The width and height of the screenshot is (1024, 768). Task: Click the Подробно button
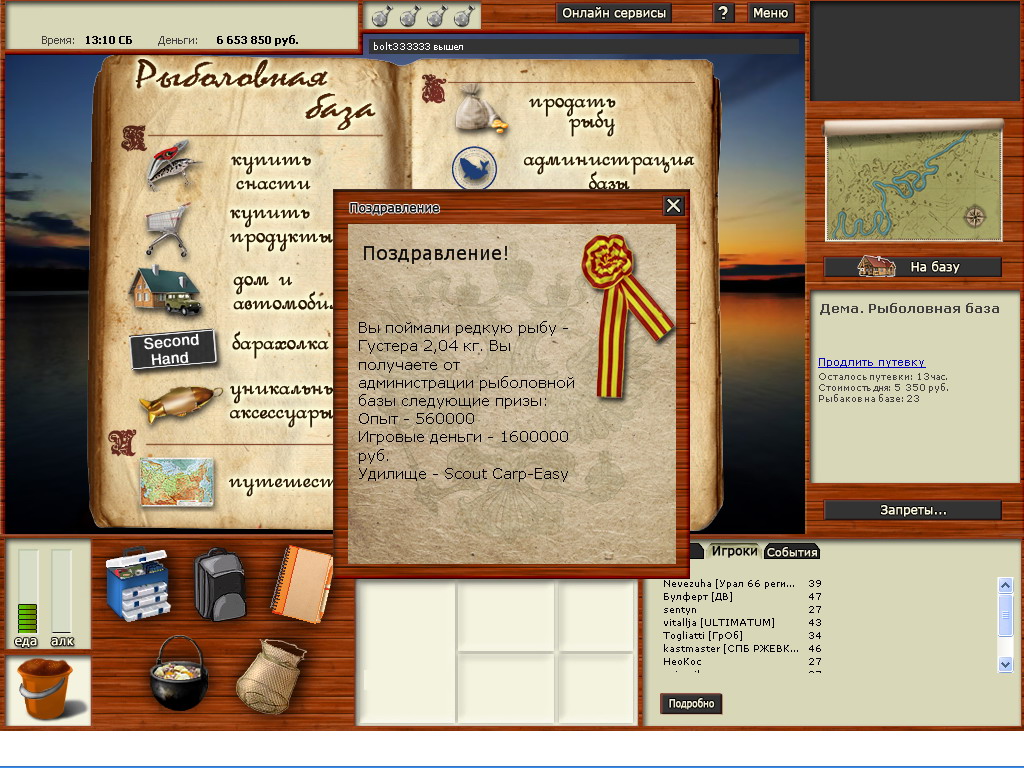click(x=691, y=703)
